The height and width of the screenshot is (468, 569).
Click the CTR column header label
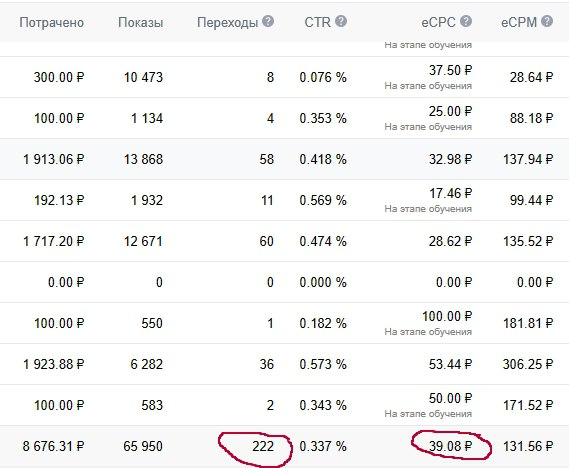318,22
